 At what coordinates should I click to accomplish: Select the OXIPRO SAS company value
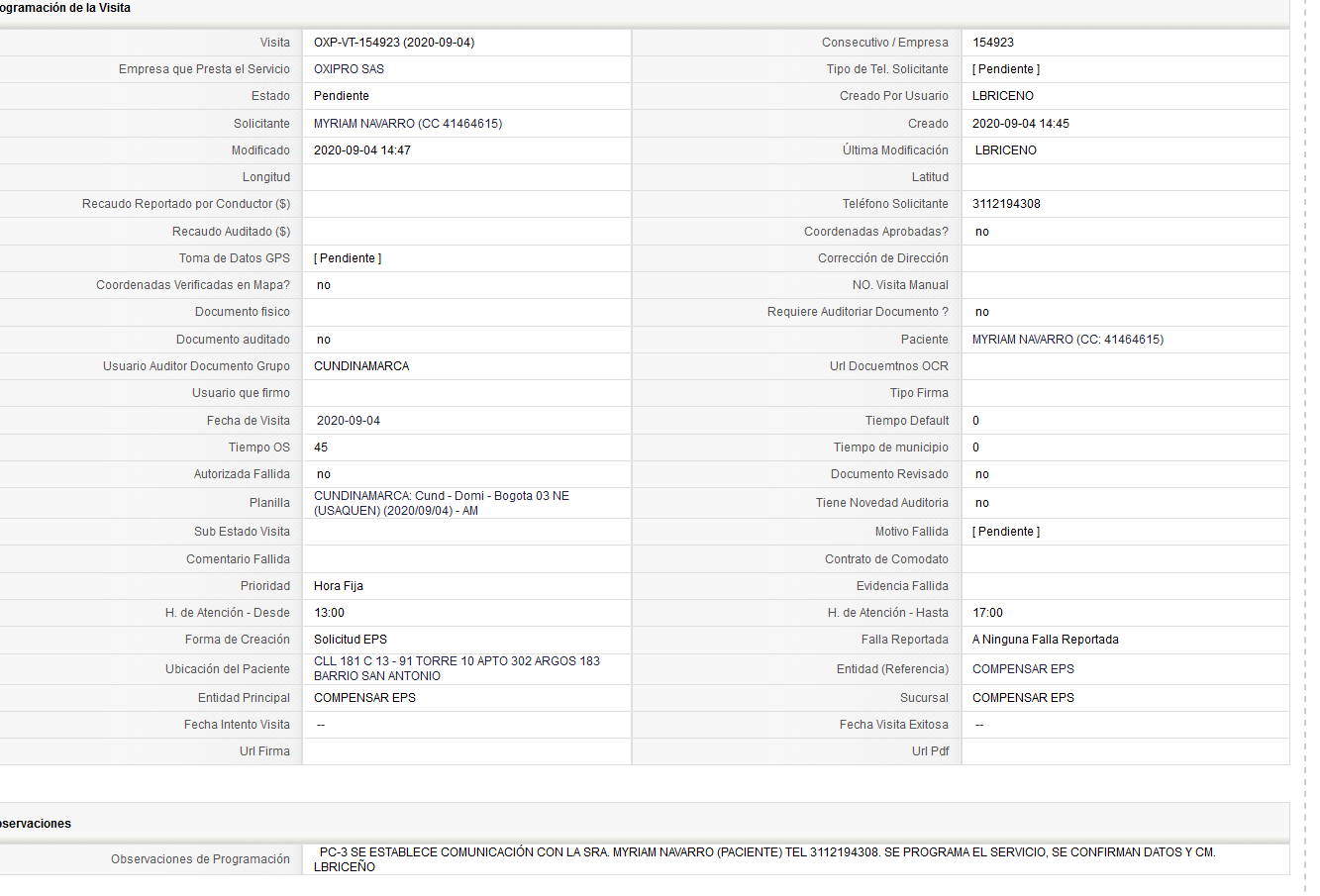click(x=349, y=69)
